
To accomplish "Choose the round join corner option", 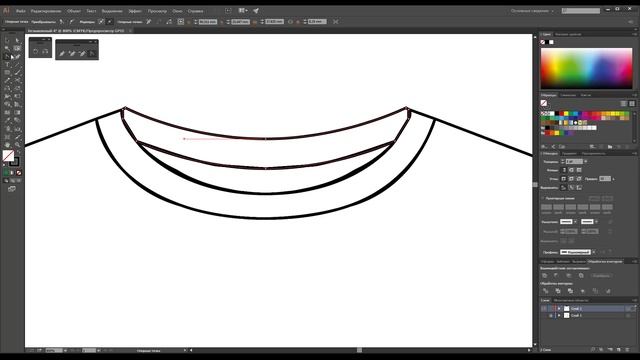I will (571, 179).
